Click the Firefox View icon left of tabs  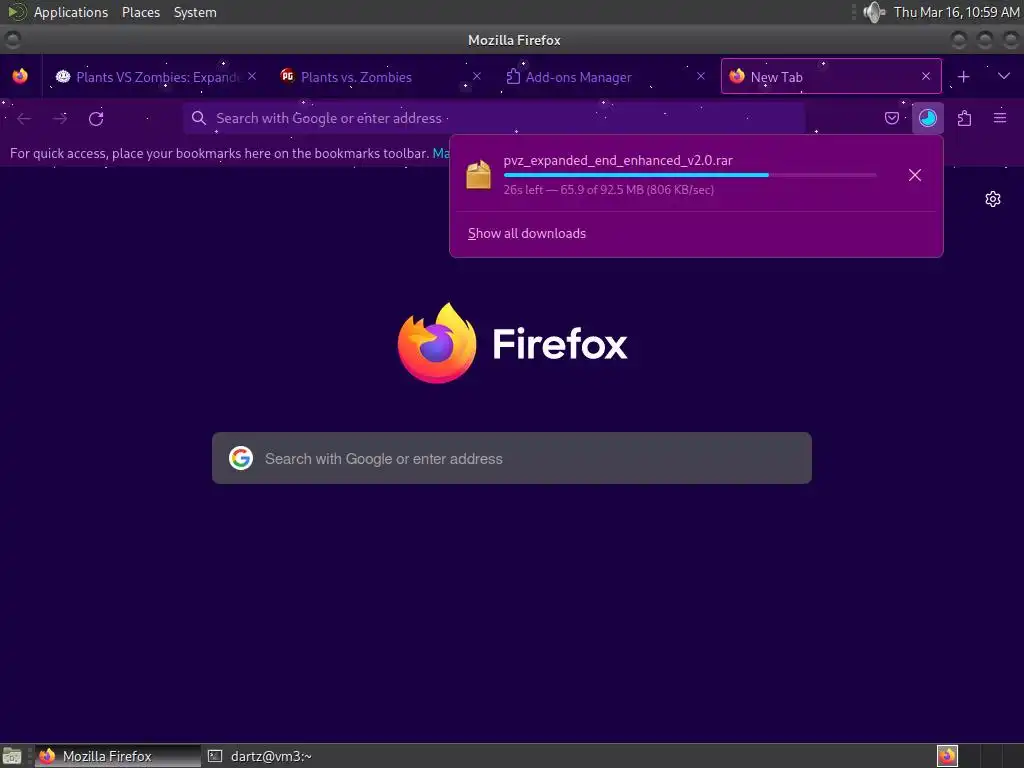20,76
